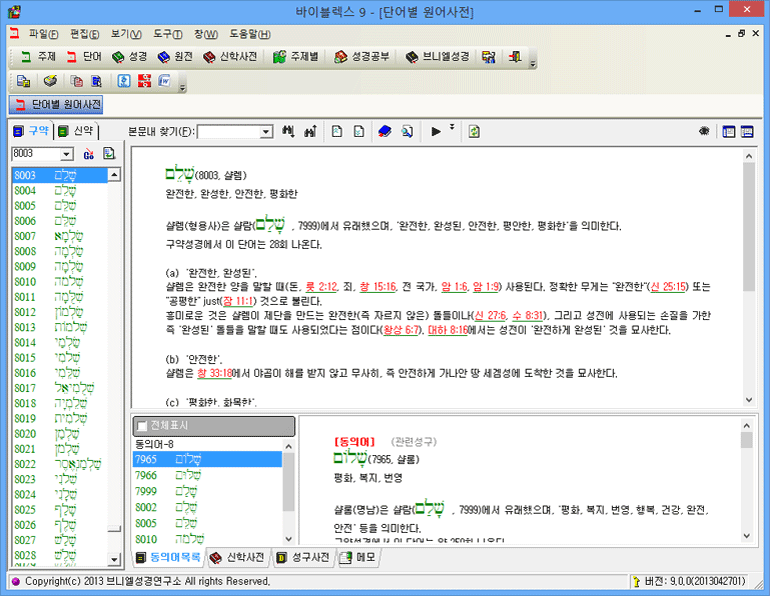Select synonym entry 8002
Screen dimensions: 770x596
click(x=208, y=508)
